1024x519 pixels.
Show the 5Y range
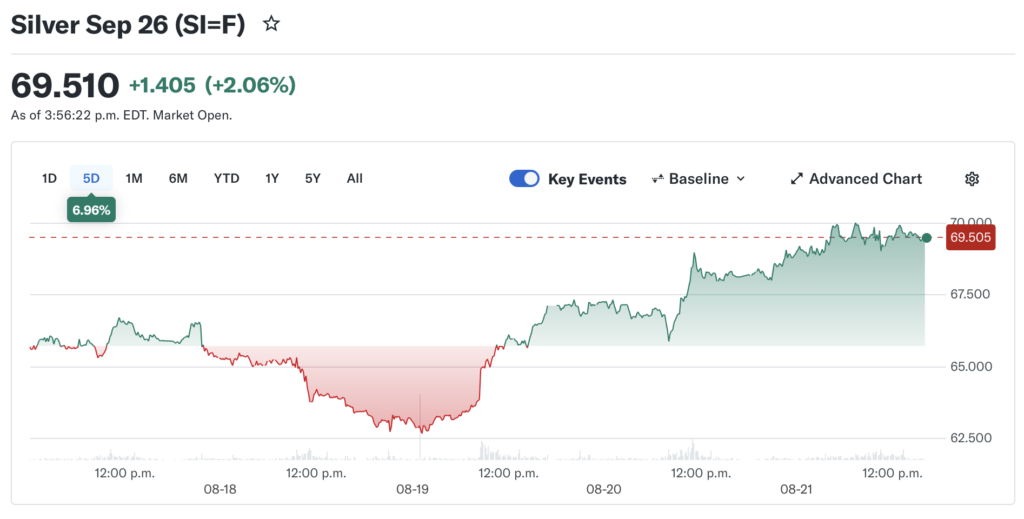click(313, 178)
